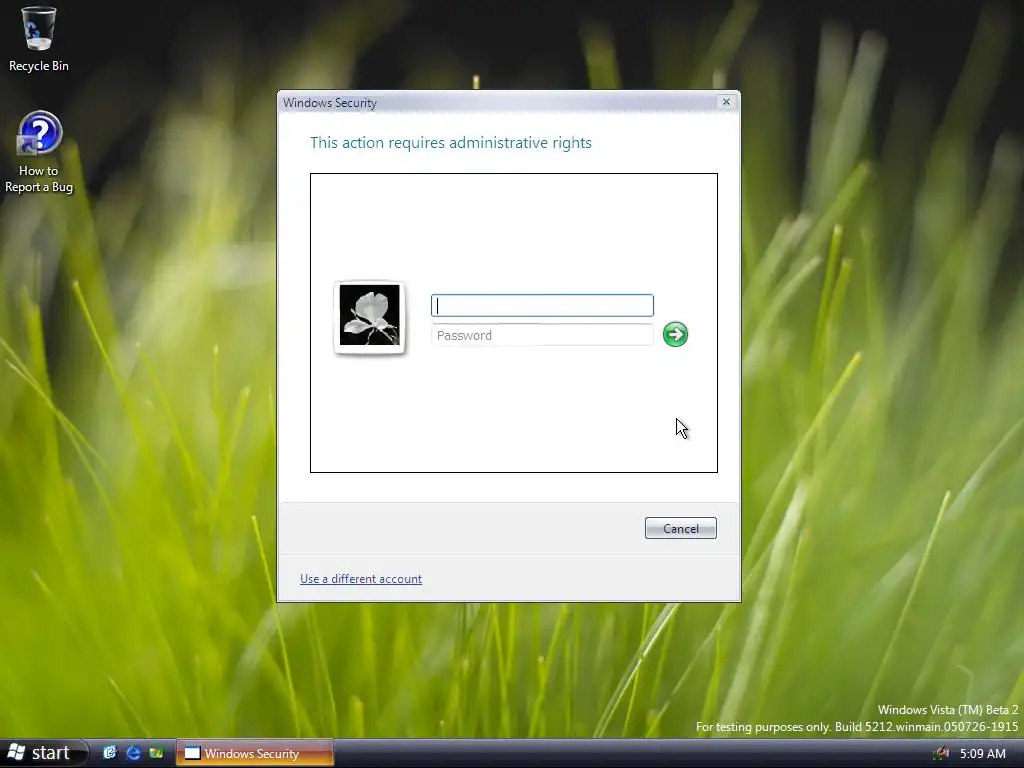
Task: Click the first quick launch icon
Action: click(x=110, y=753)
